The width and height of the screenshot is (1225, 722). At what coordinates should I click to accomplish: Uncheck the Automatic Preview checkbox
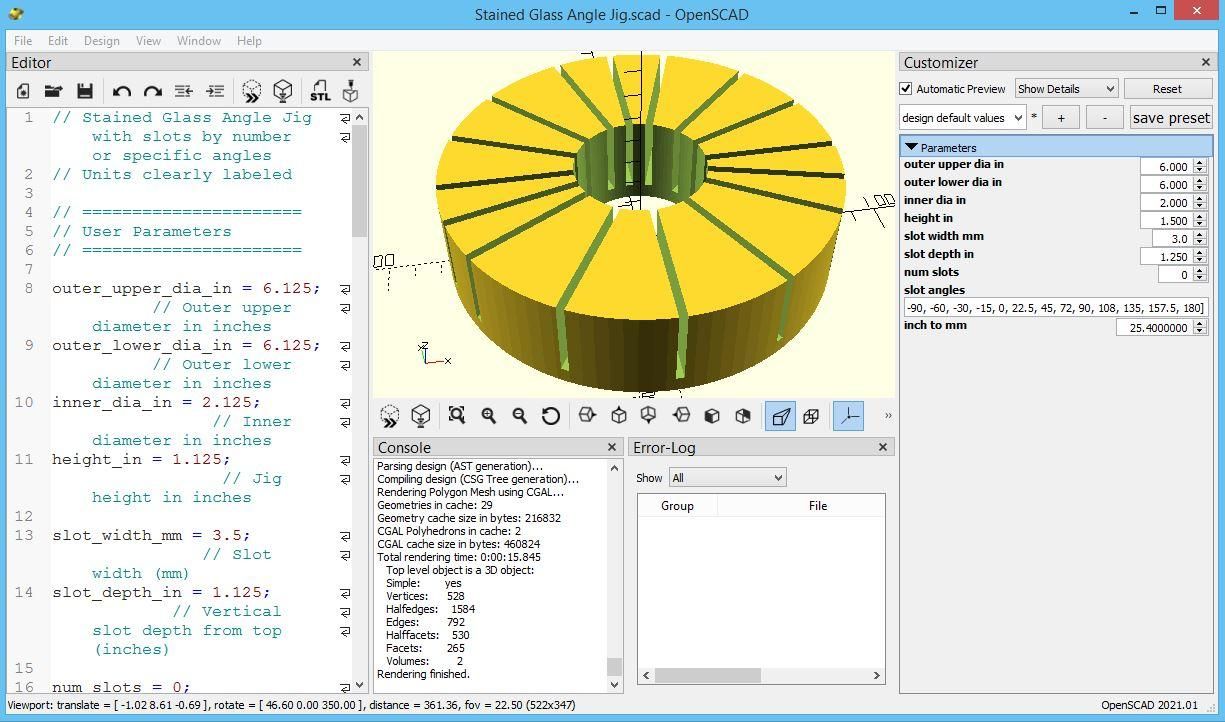(x=906, y=89)
